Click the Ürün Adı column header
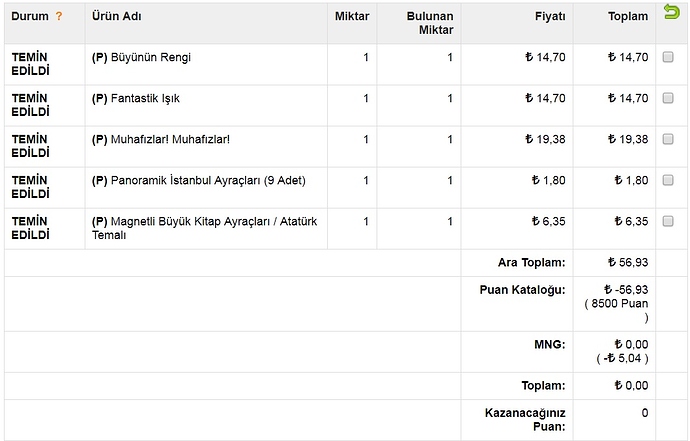 [x=114, y=17]
